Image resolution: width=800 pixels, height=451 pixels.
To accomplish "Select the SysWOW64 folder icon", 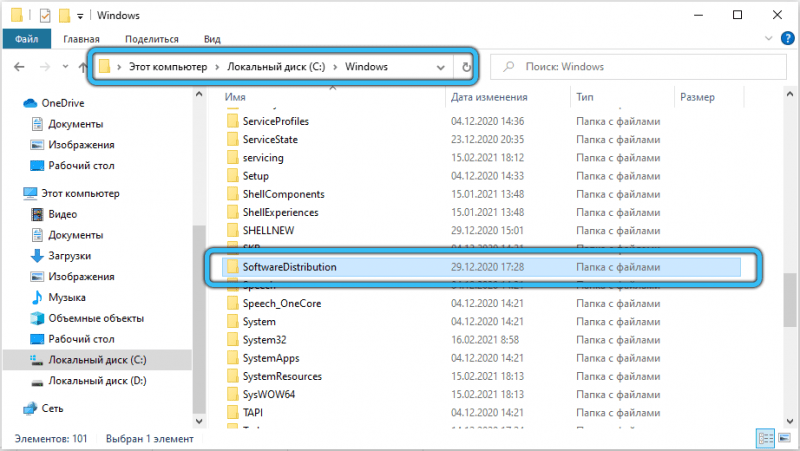I will coord(233,394).
